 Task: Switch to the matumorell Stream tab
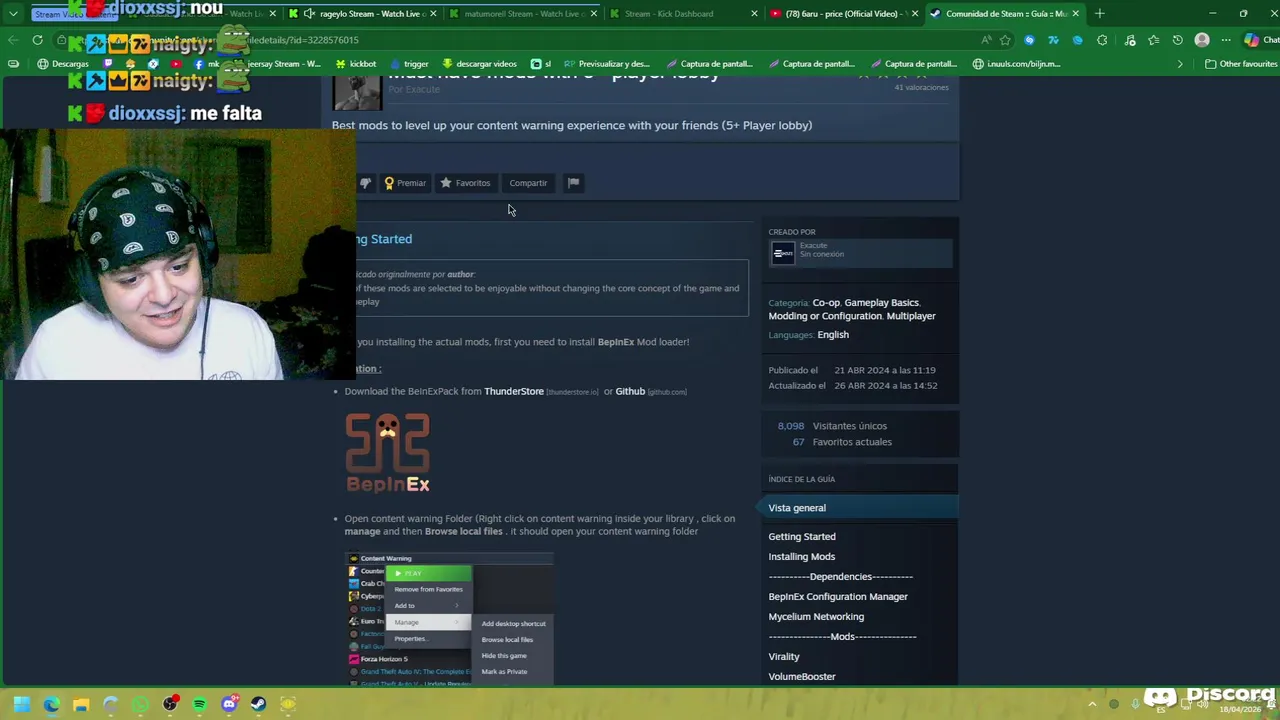[523, 14]
